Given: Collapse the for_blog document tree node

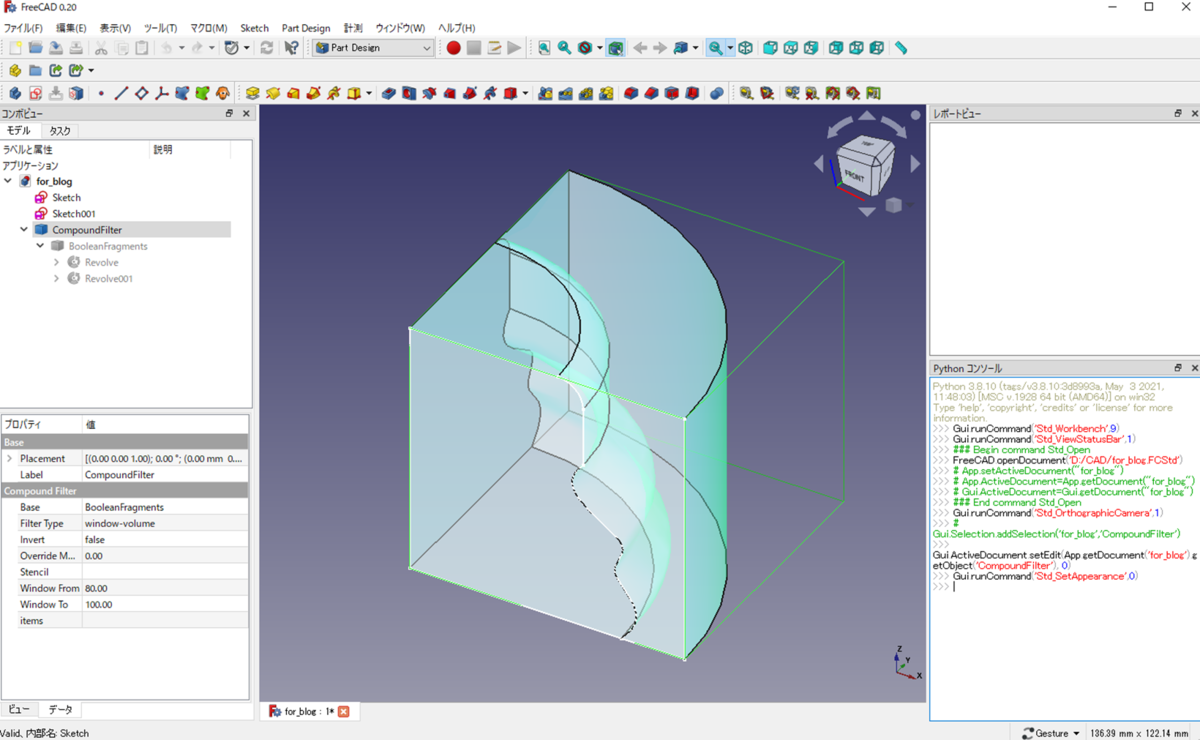Looking at the screenshot, I should 8,181.
